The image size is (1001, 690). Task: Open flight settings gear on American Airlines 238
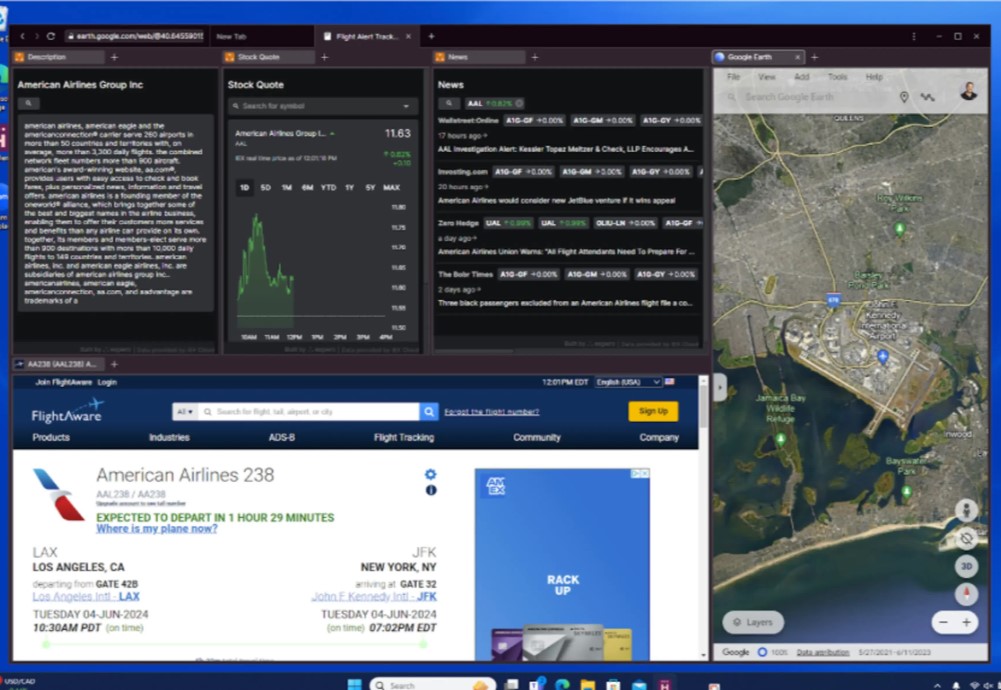click(431, 474)
